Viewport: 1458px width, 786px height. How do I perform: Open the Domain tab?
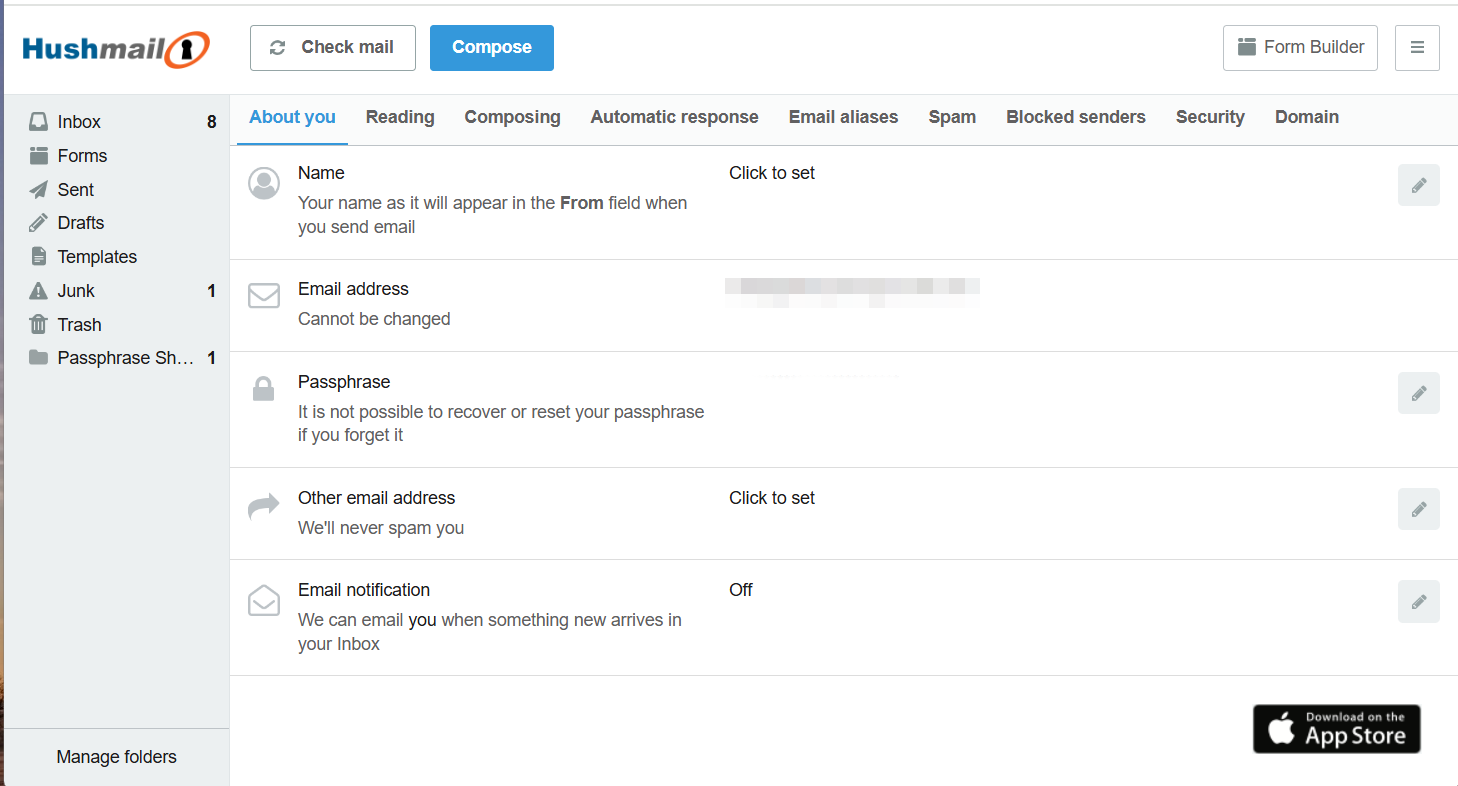click(x=1307, y=117)
